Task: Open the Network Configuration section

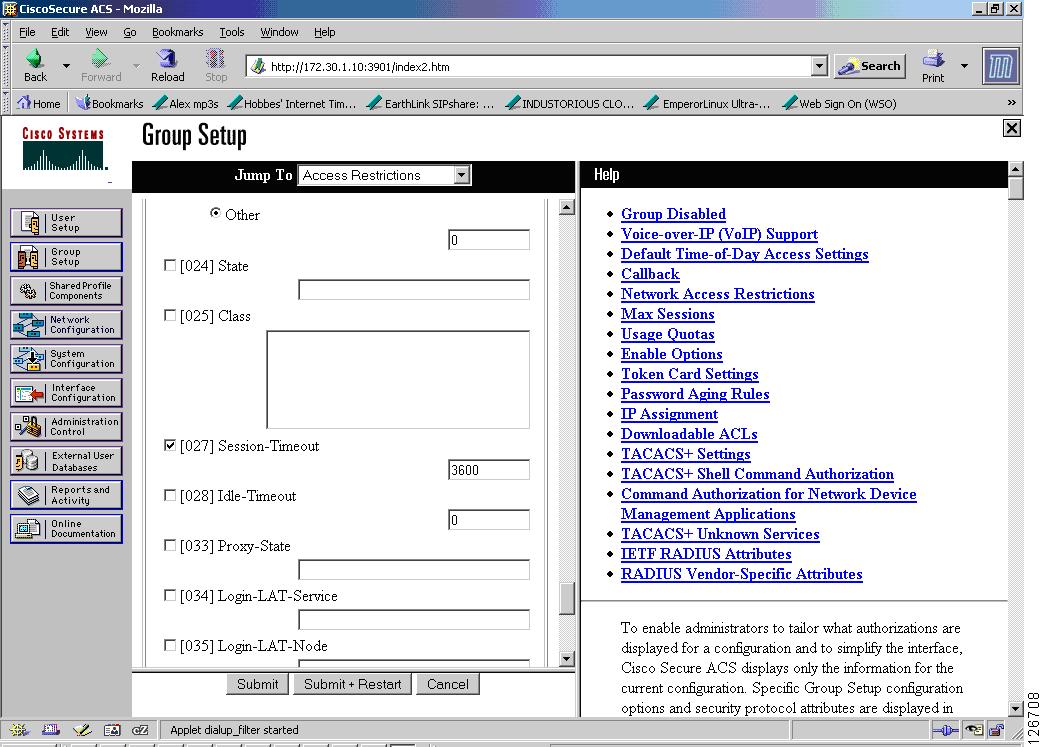Action: tap(66, 324)
